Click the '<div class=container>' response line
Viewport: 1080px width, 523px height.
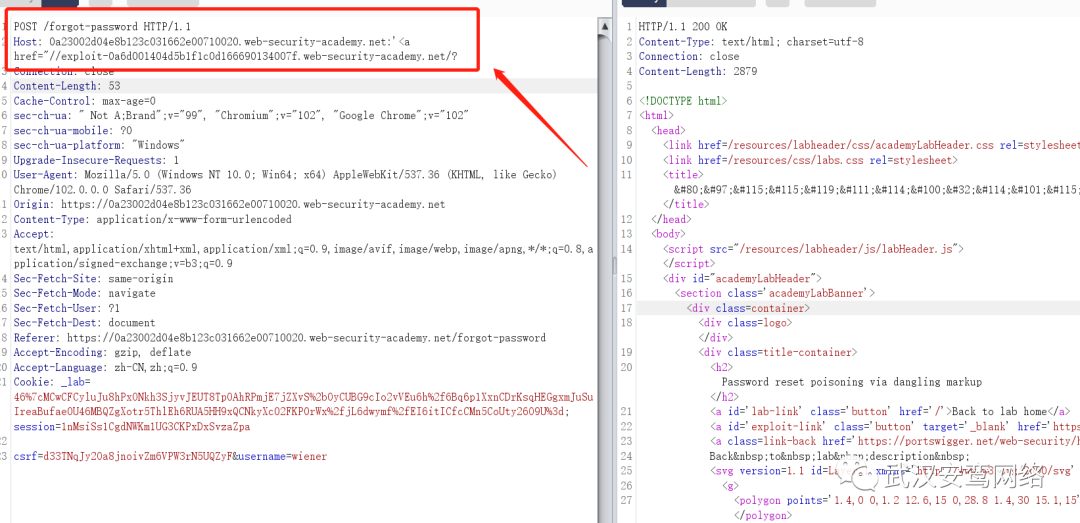coord(748,309)
